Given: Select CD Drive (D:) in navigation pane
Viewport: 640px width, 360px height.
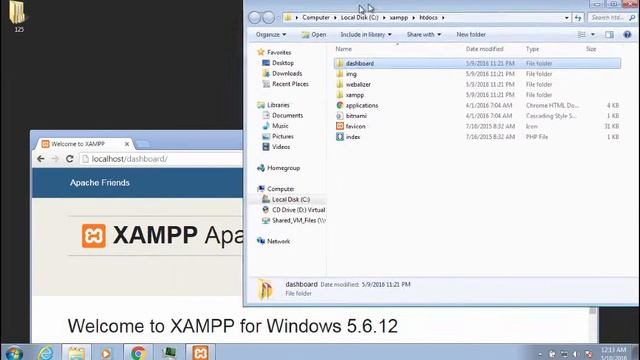Looking at the screenshot, I should [x=298, y=210].
